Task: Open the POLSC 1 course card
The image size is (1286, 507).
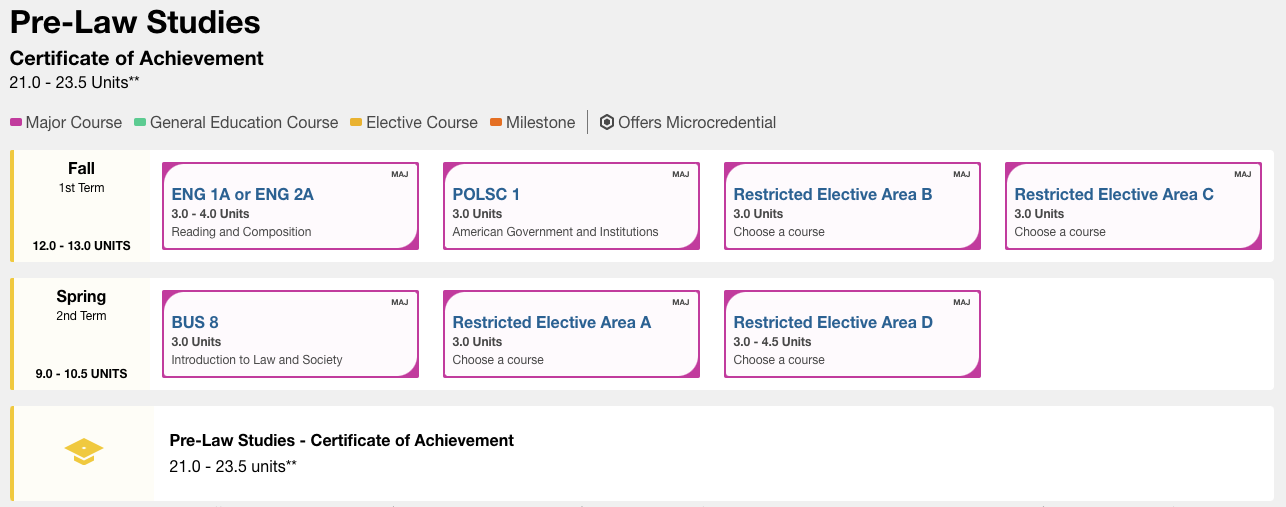Action: coord(486,195)
